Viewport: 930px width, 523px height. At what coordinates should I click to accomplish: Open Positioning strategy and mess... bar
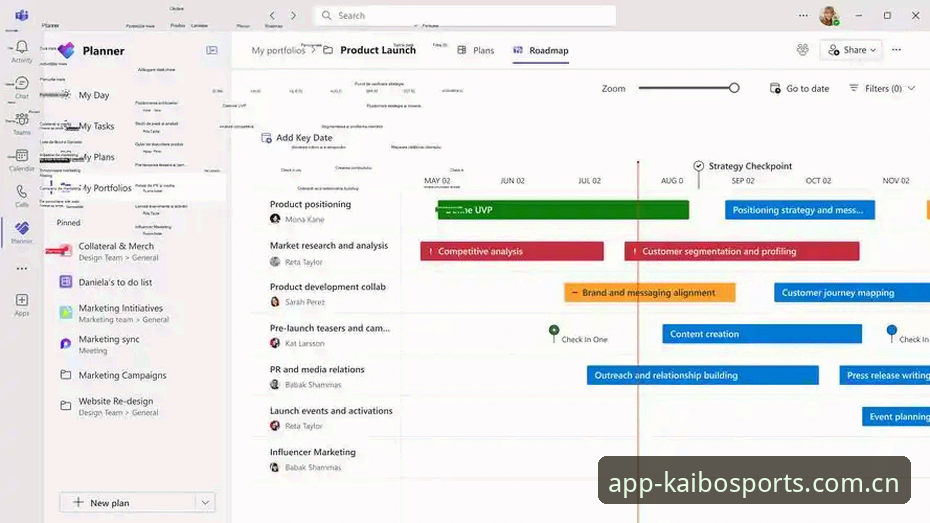(800, 210)
